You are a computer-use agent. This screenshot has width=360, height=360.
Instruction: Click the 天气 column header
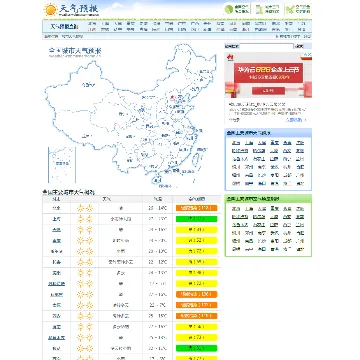click(107, 199)
